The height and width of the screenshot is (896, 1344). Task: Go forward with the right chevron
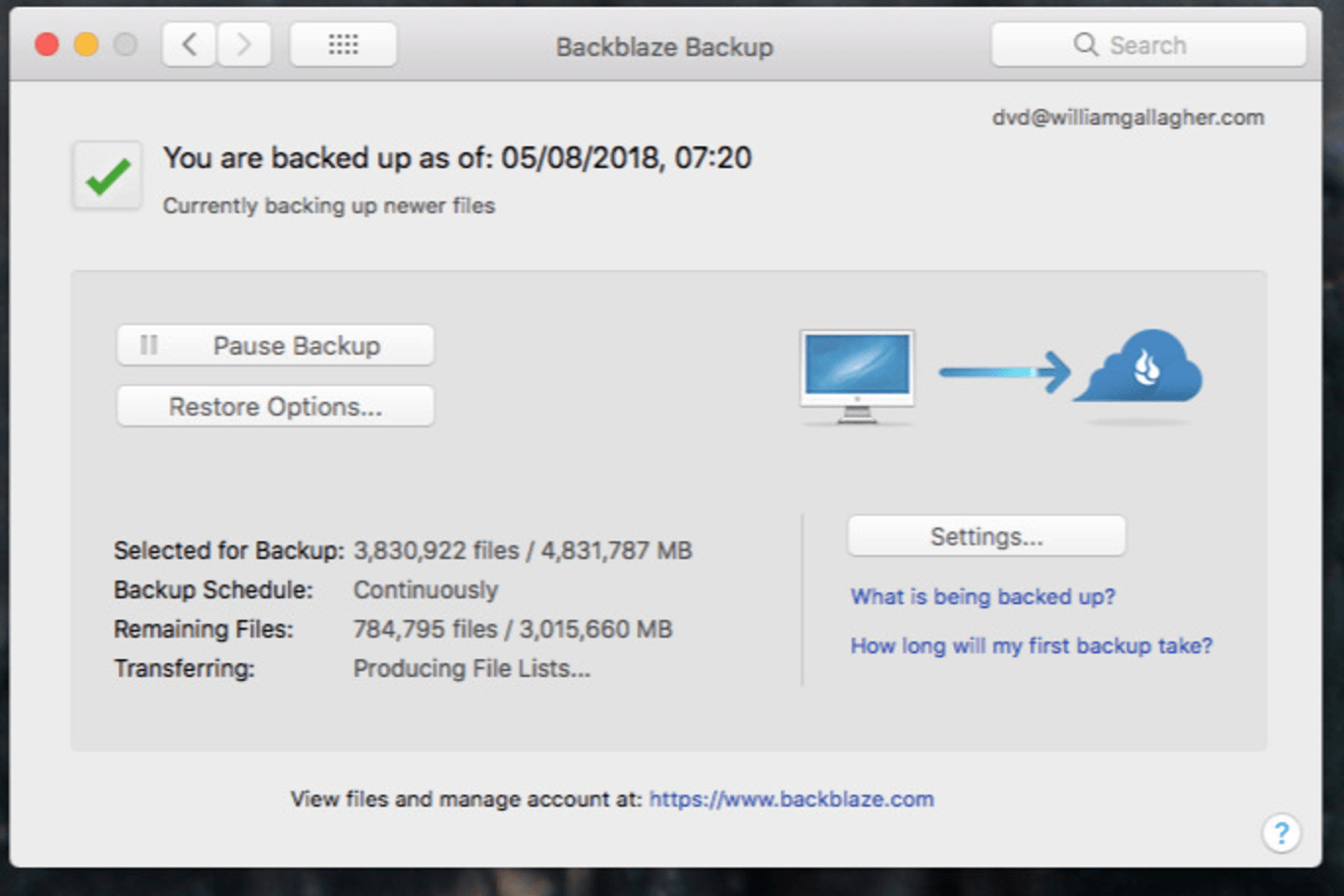(244, 45)
